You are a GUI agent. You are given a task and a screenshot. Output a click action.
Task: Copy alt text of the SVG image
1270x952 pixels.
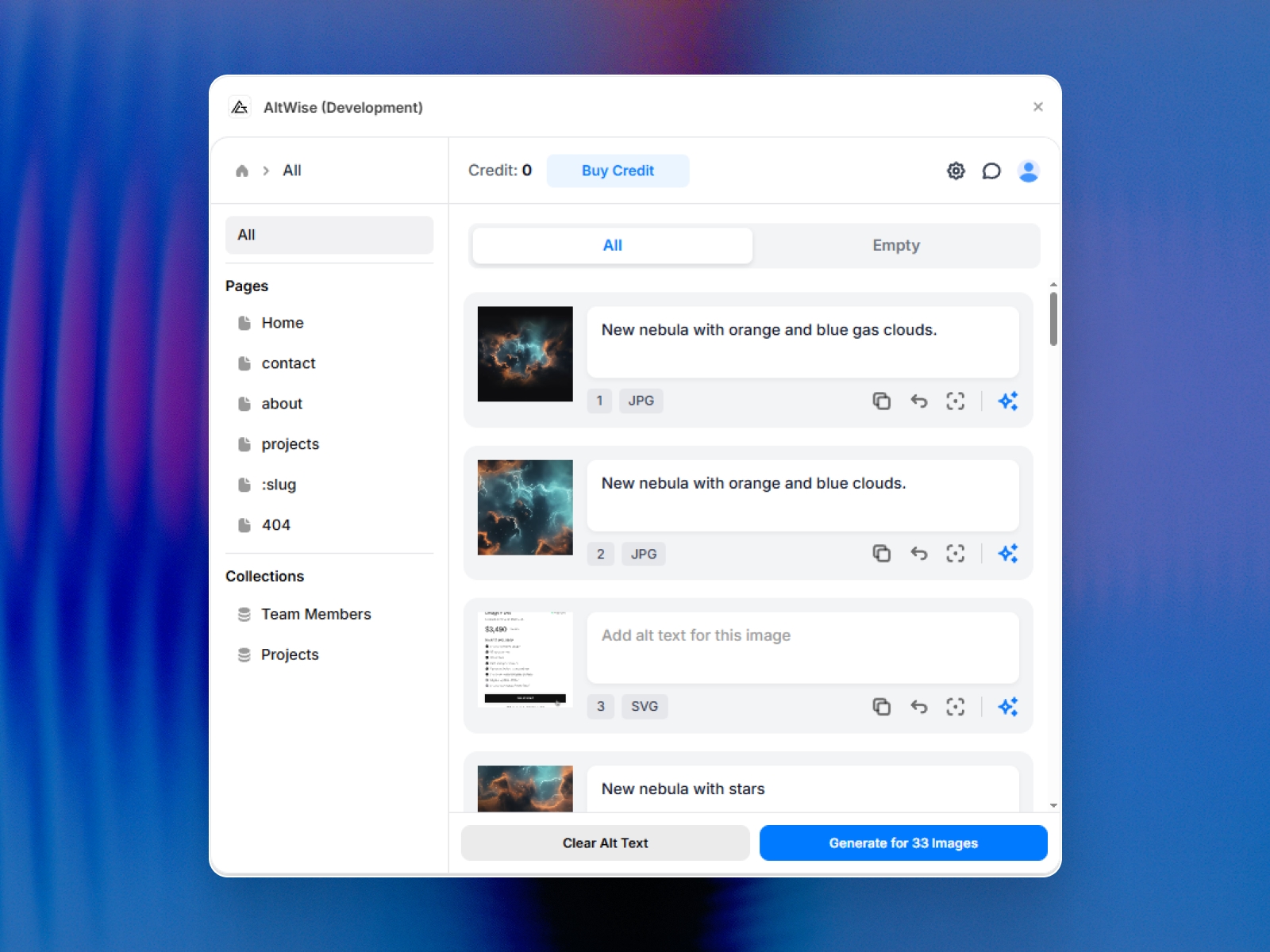(881, 706)
